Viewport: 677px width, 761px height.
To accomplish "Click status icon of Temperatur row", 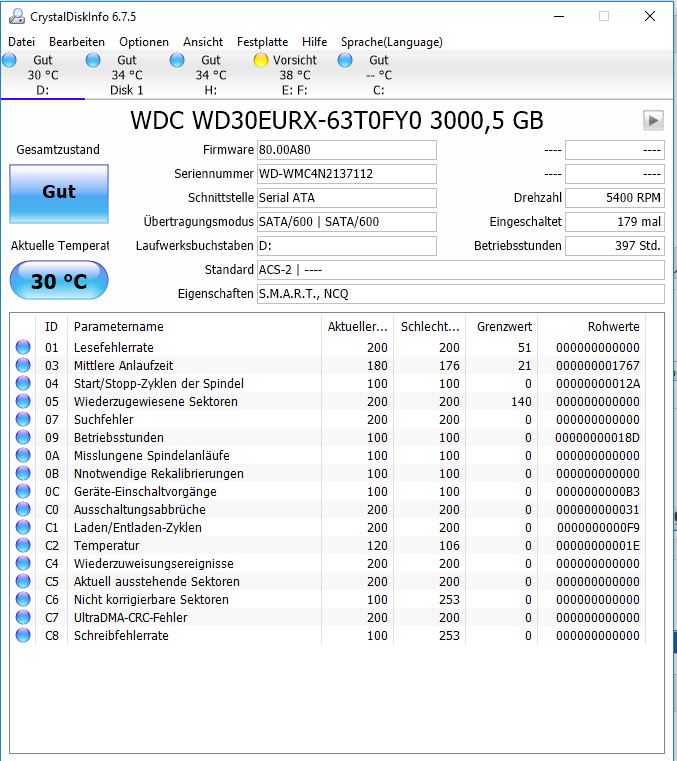I will [x=23, y=545].
